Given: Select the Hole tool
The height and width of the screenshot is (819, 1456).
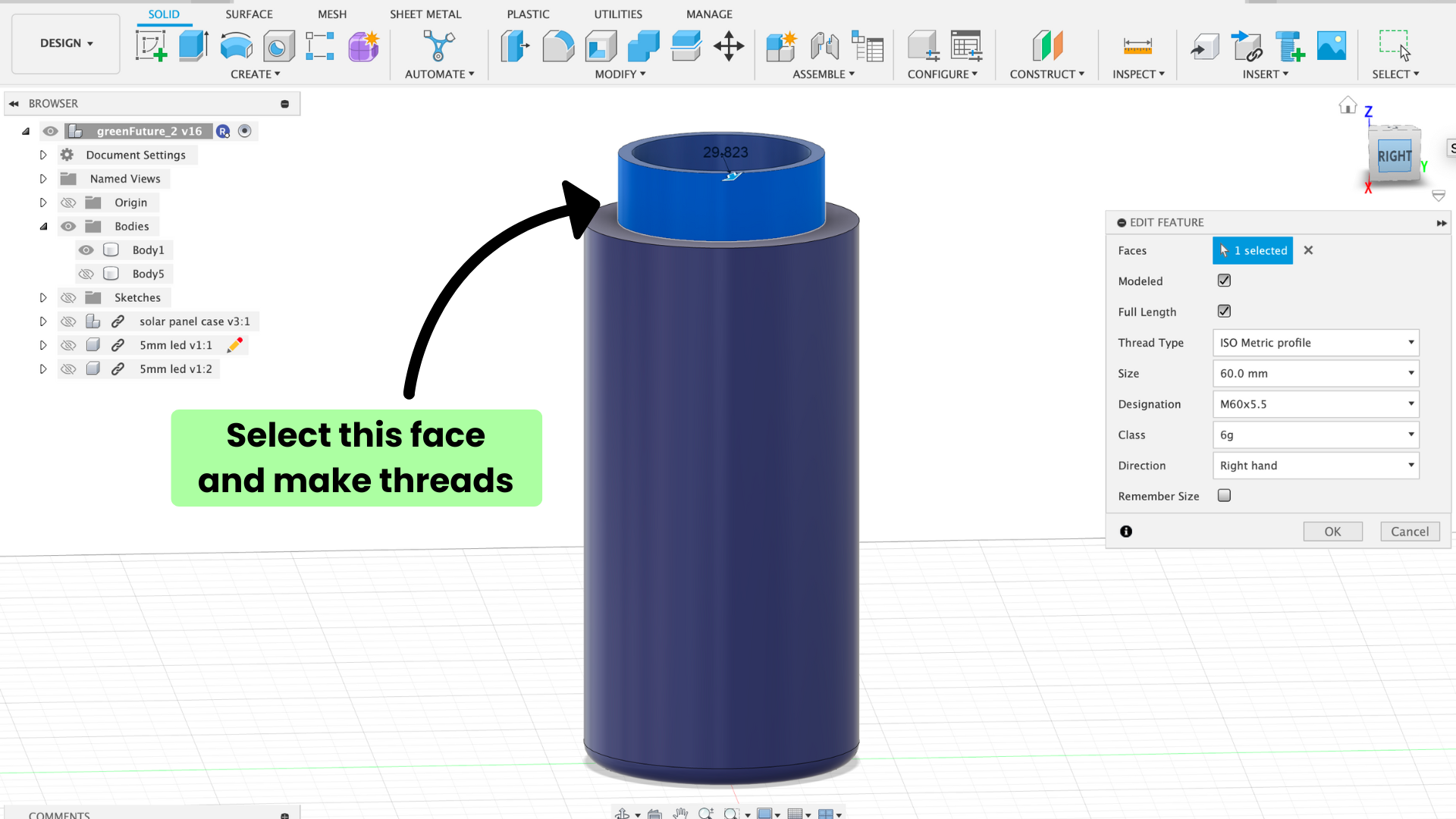Looking at the screenshot, I should coord(278,46).
